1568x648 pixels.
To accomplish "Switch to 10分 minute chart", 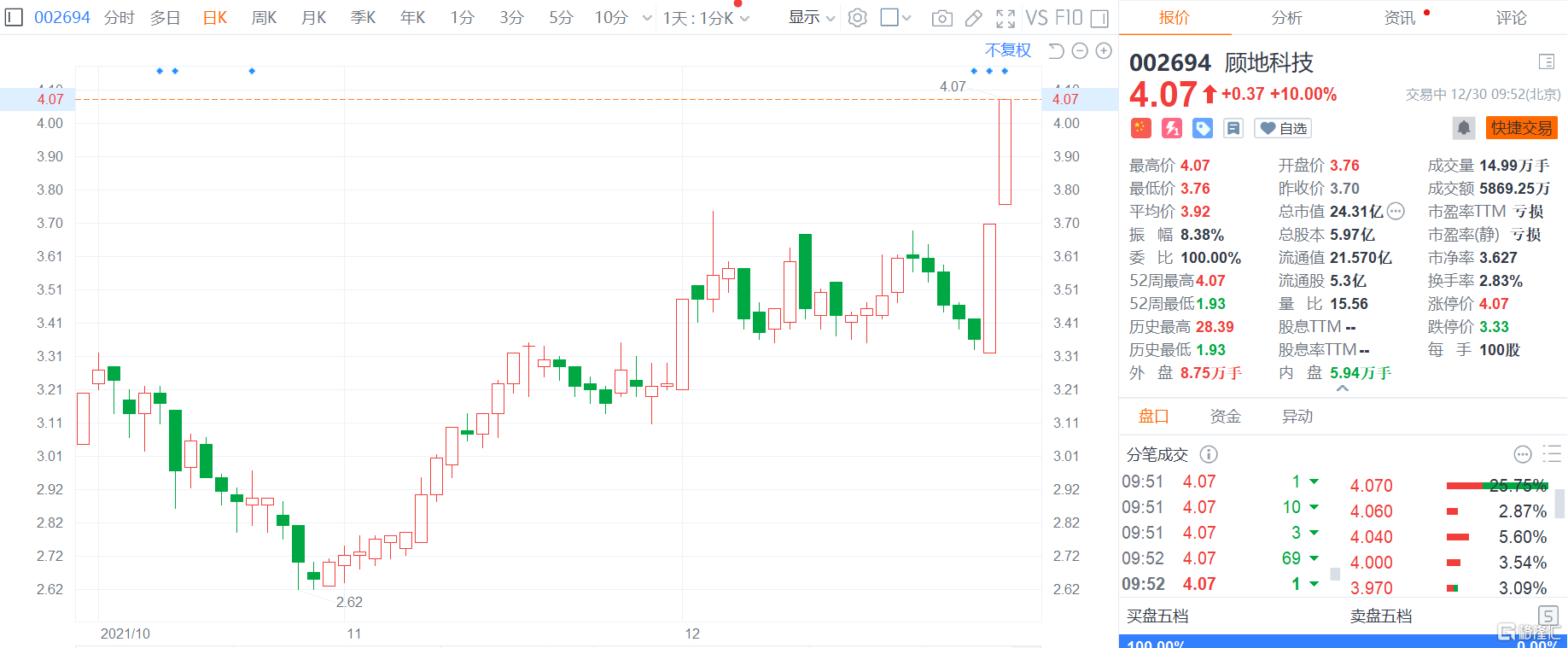I will [x=611, y=18].
